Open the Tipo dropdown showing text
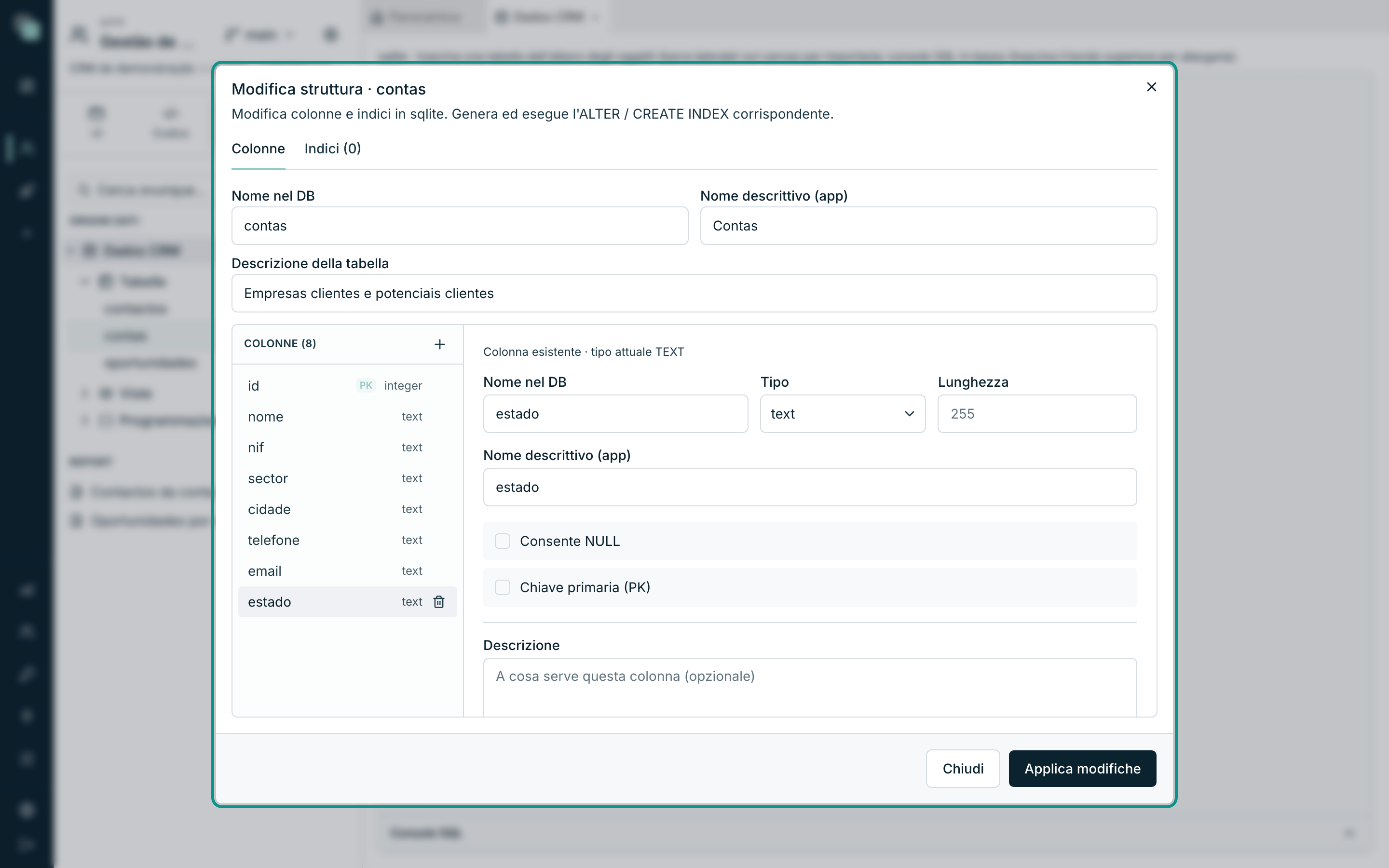The height and width of the screenshot is (868, 1389). pyautogui.click(x=843, y=414)
